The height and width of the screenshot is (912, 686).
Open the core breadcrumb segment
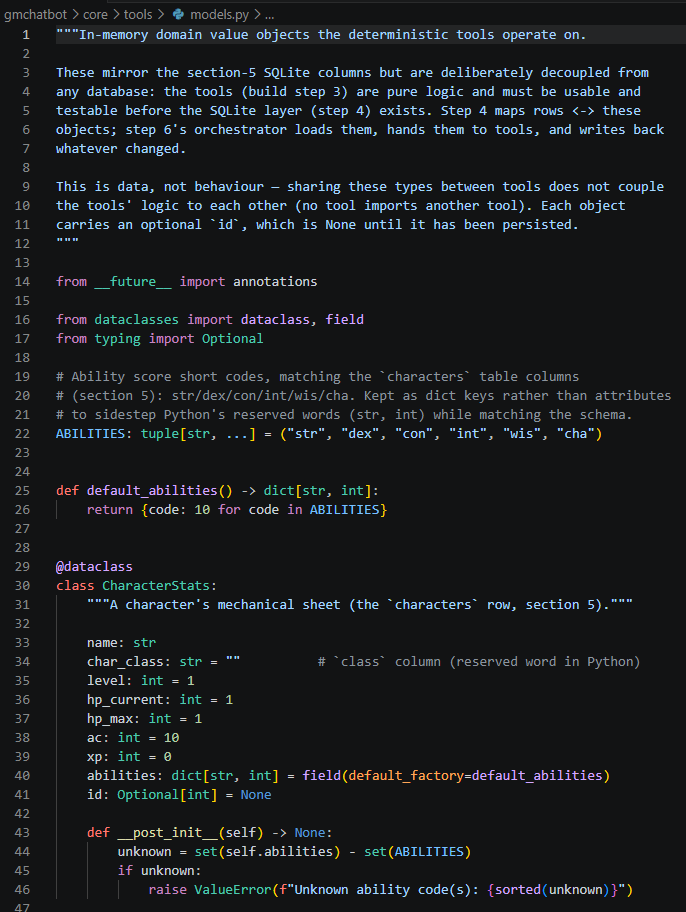click(95, 15)
